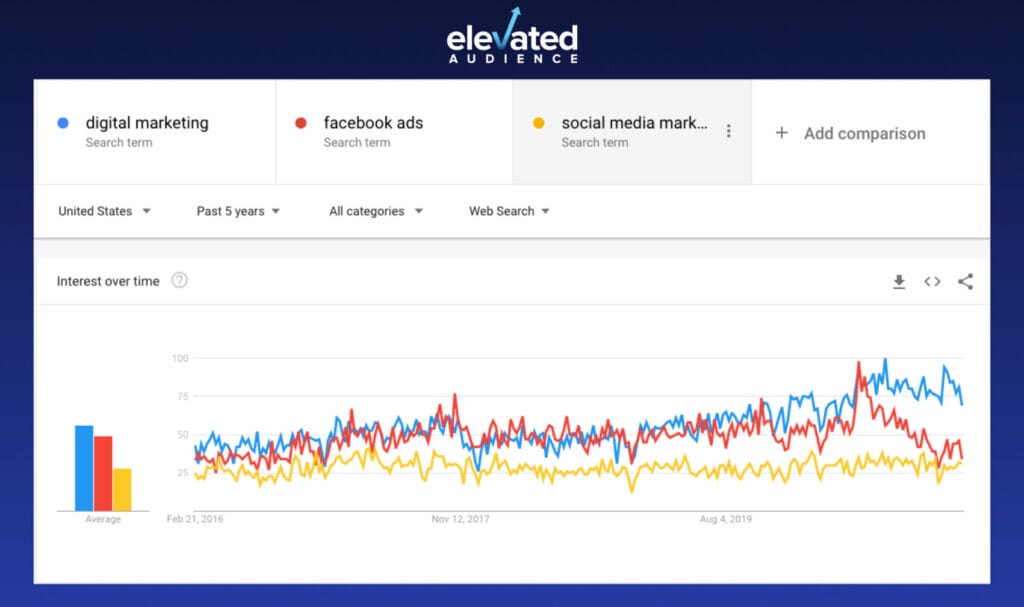Open the embed code icon
The height and width of the screenshot is (607, 1024).
point(932,282)
